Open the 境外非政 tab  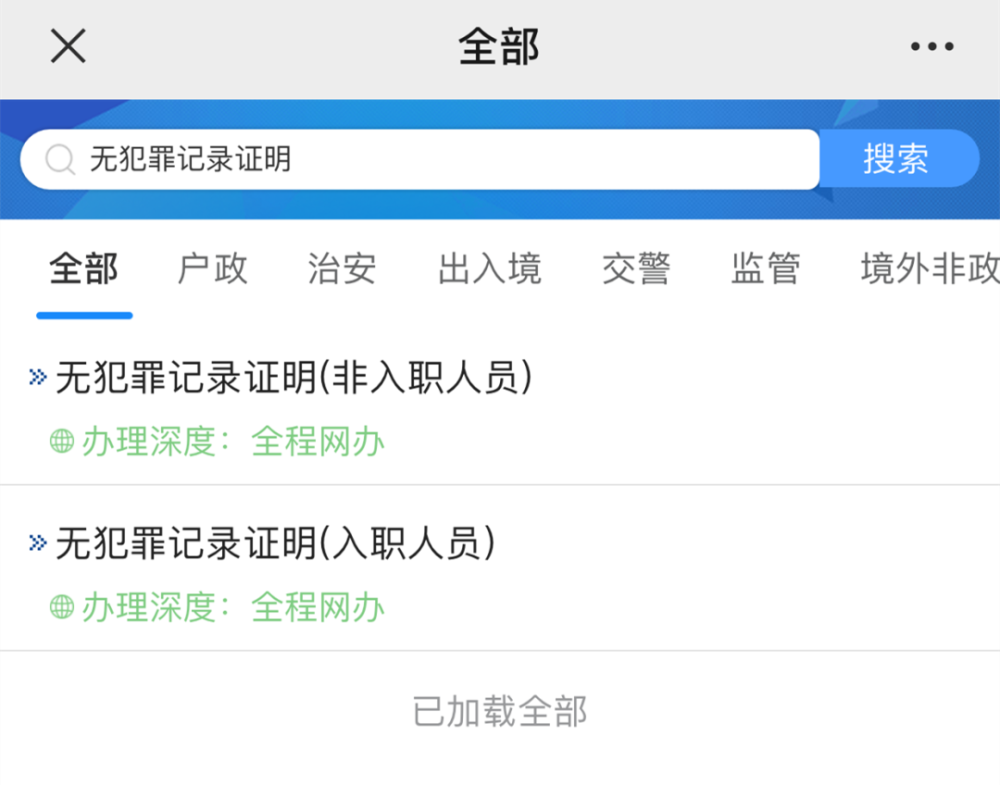(x=930, y=269)
